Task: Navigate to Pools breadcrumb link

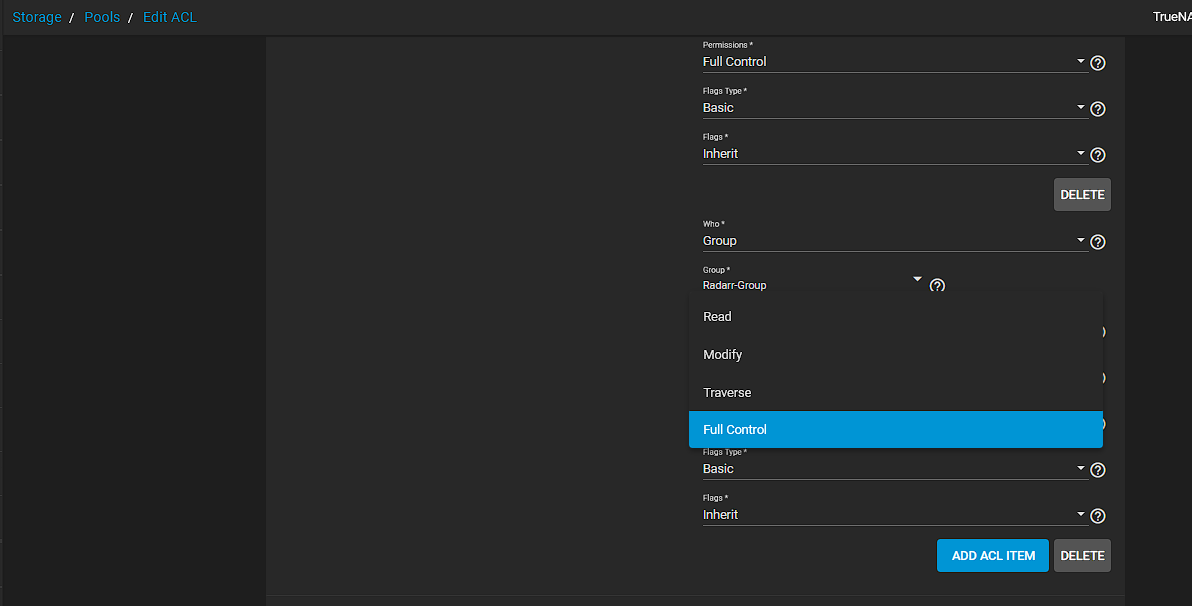Action: 102,17
